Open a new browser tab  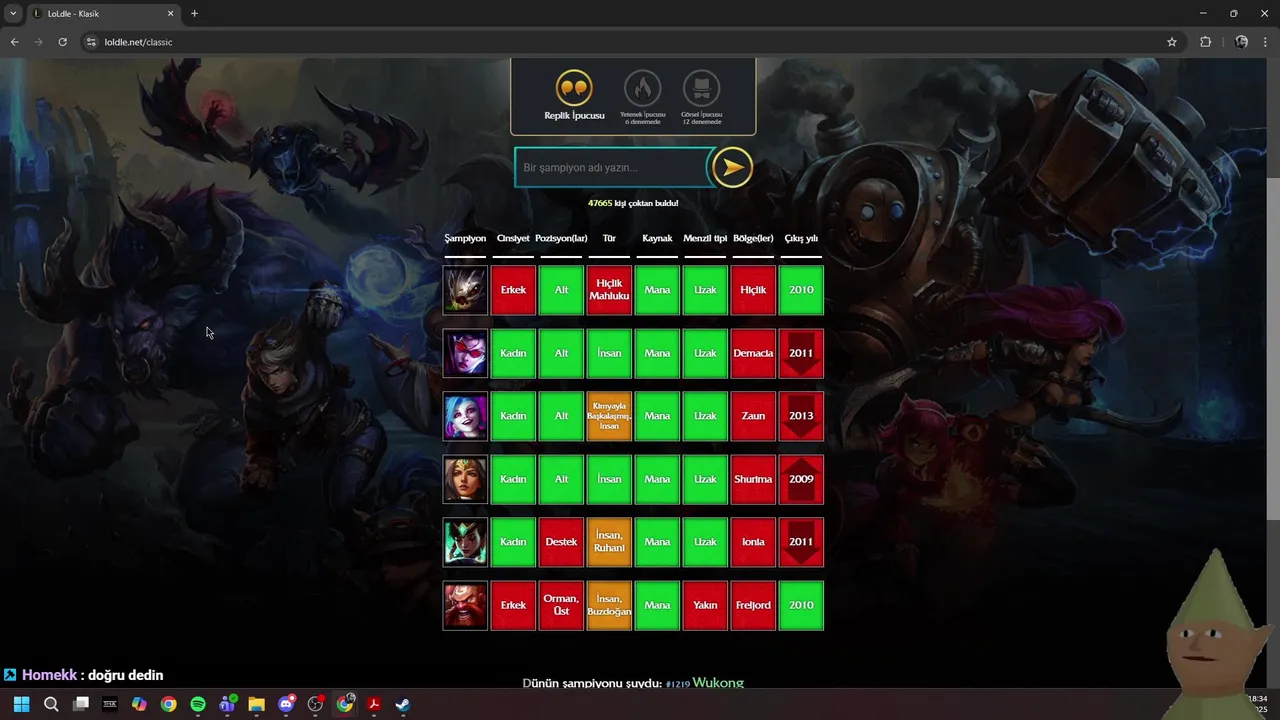pos(194,13)
